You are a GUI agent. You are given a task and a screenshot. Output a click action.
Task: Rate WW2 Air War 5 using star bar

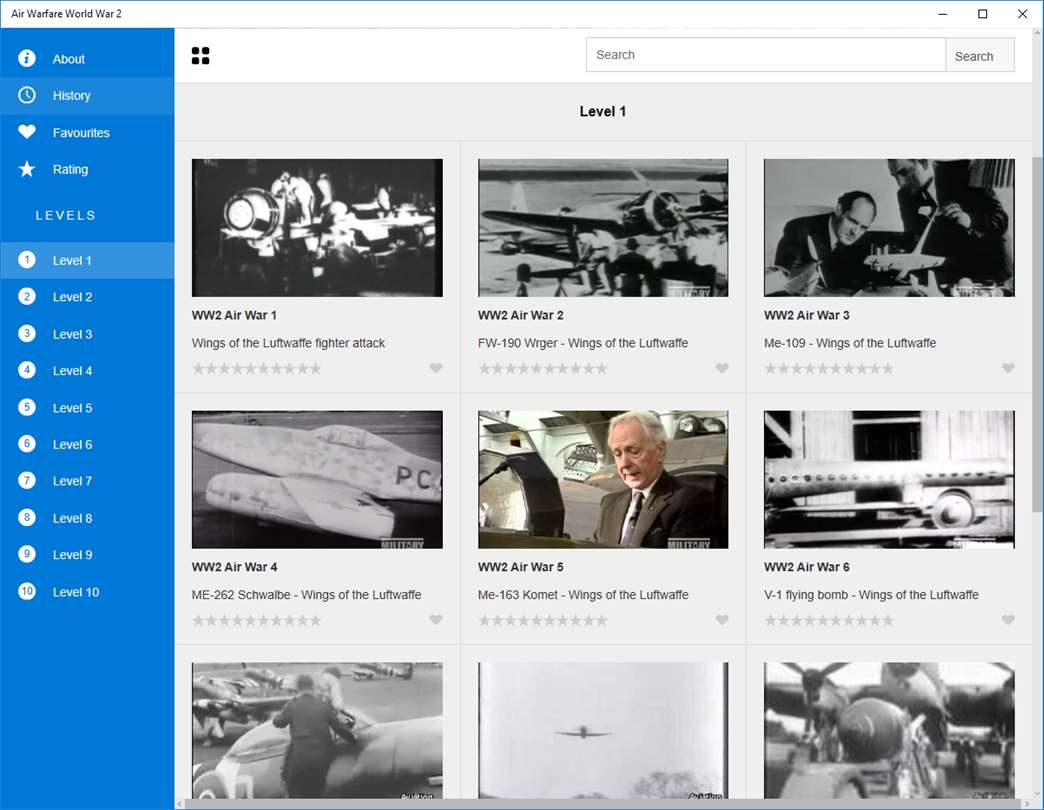pyautogui.click(x=543, y=620)
